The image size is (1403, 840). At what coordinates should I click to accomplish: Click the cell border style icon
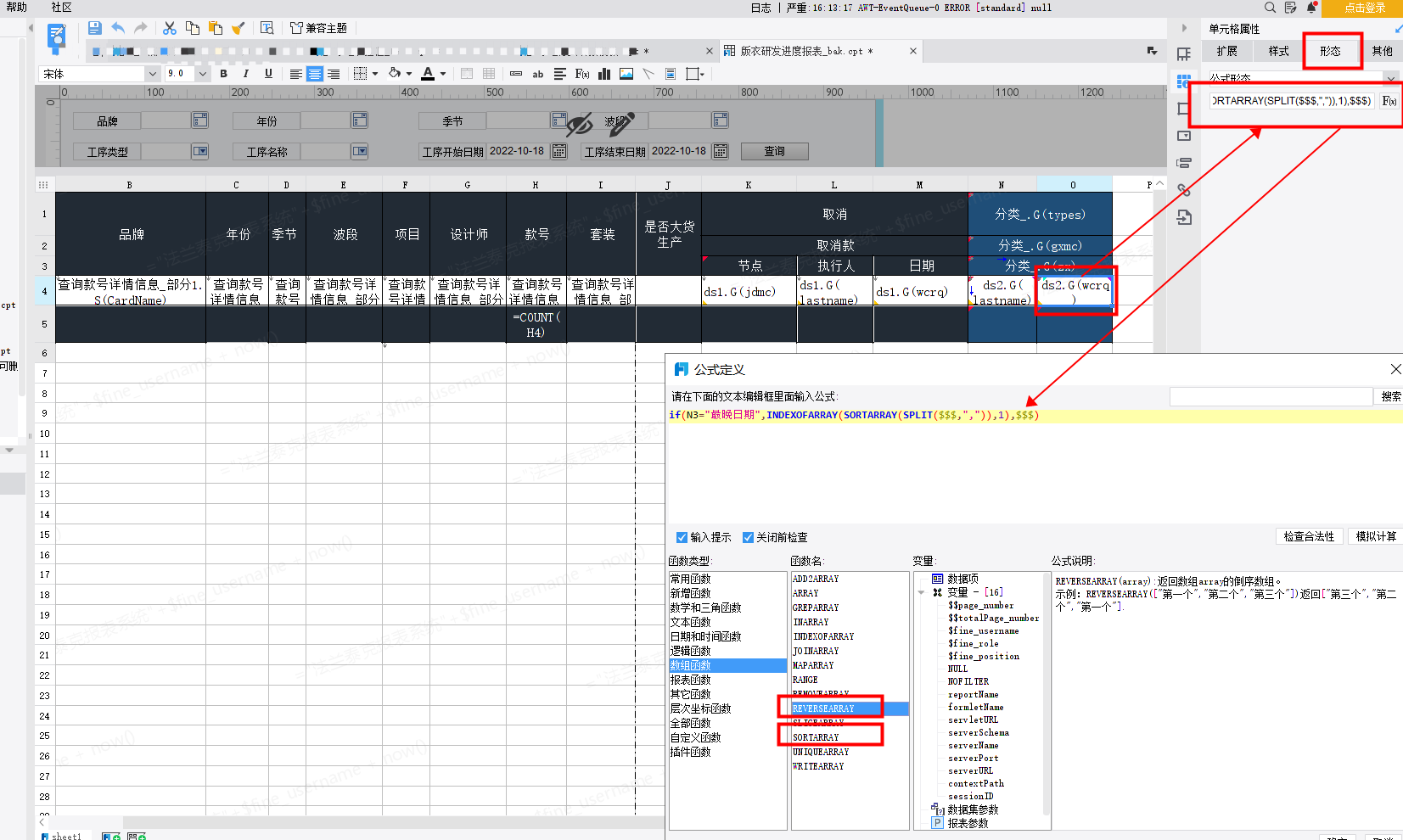coord(360,74)
